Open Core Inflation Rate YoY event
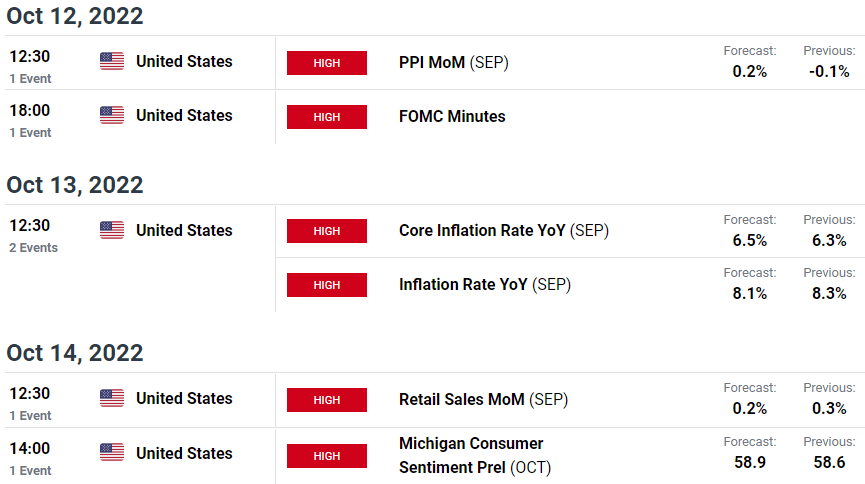This screenshot has width=865, height=484. tap(504, 230)
